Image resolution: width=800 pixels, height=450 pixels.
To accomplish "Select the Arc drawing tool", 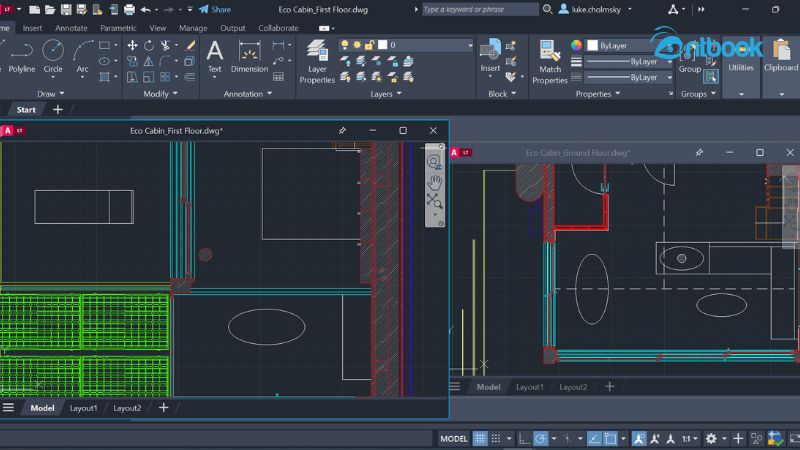I will (82, 57).
